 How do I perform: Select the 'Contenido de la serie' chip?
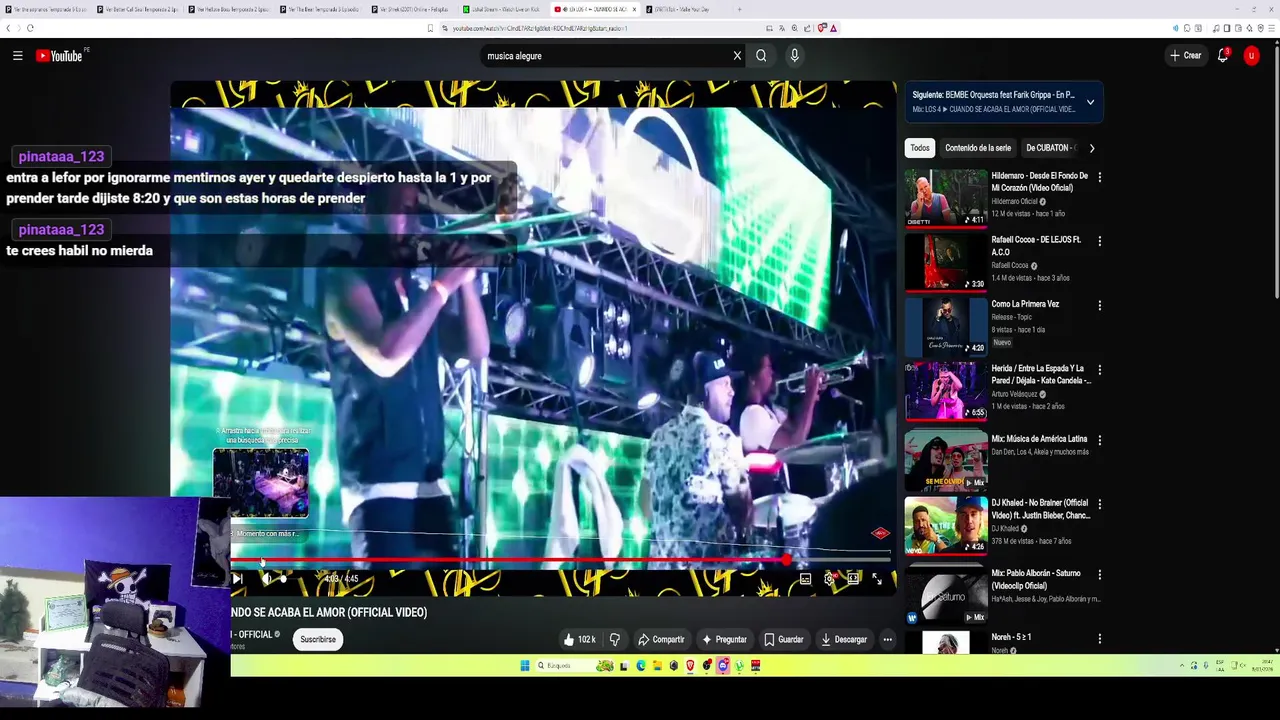978,148
